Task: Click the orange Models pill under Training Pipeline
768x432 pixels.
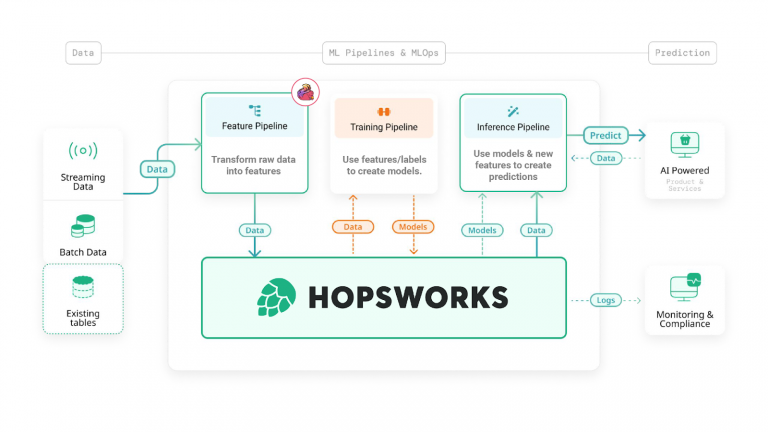Action: tap(413, 227)
